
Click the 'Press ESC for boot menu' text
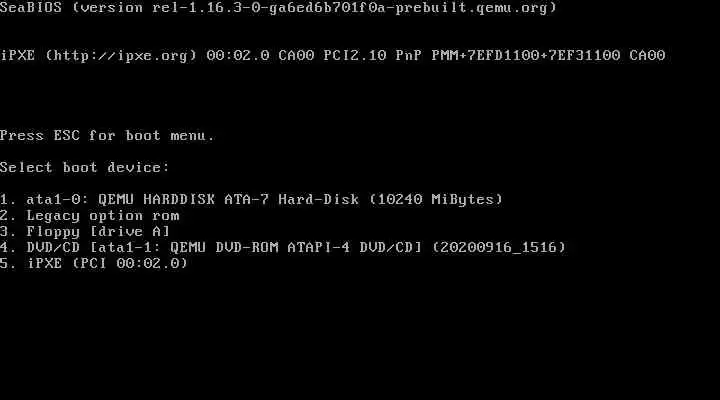tap(107, 136)
